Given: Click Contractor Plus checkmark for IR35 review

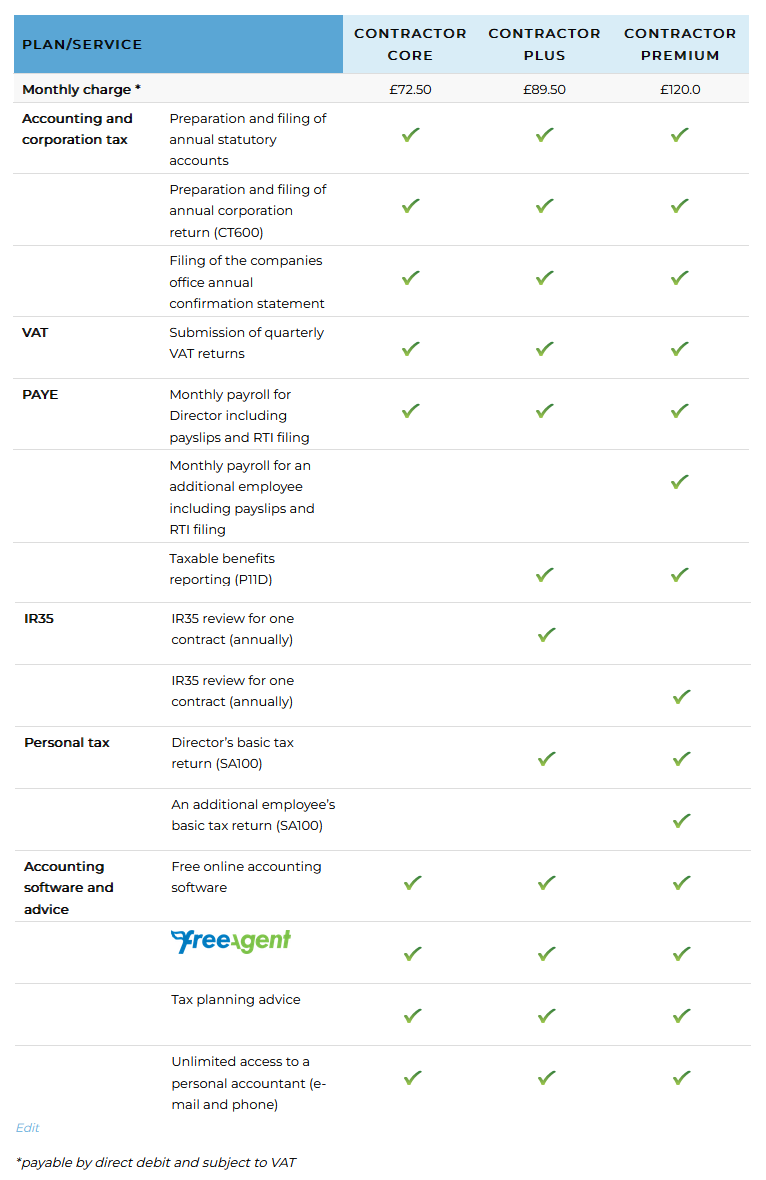Looking at the screenshot, I should click(x=547, y=634).
